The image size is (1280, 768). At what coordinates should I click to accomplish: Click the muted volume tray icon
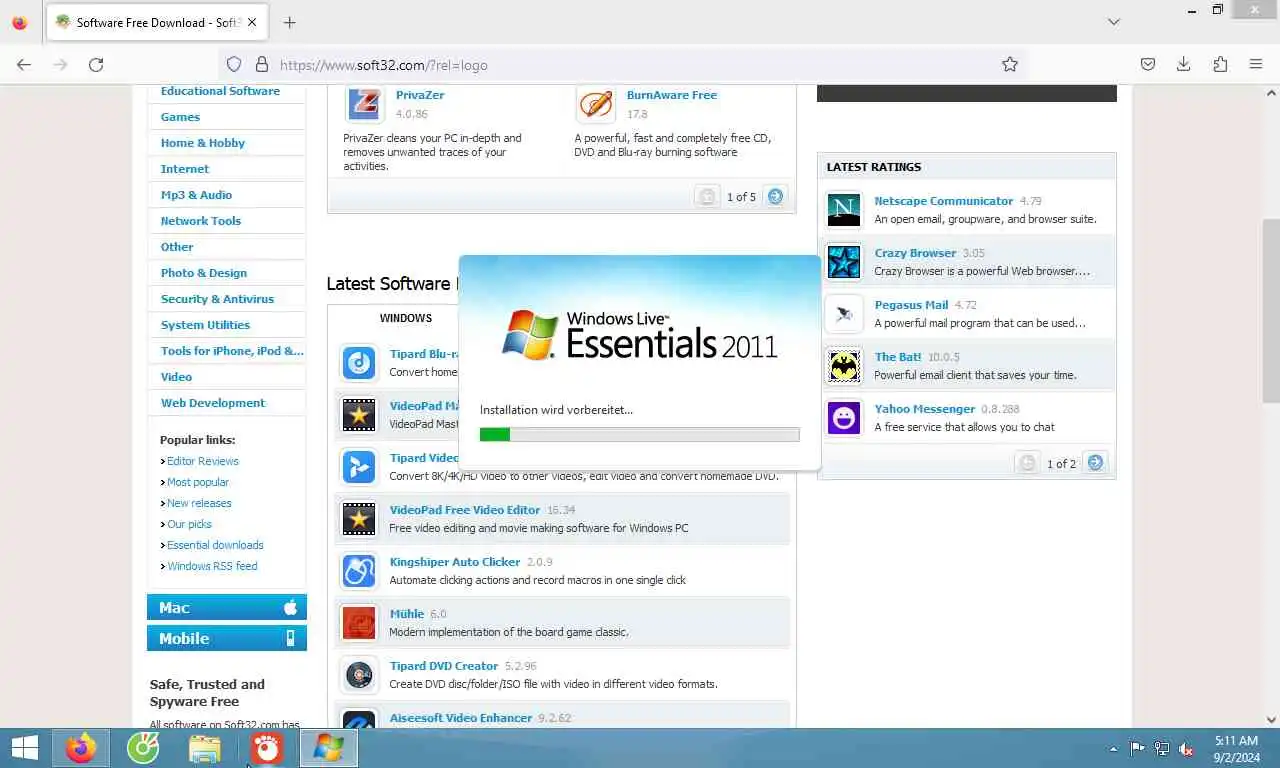coord(1186,749)
